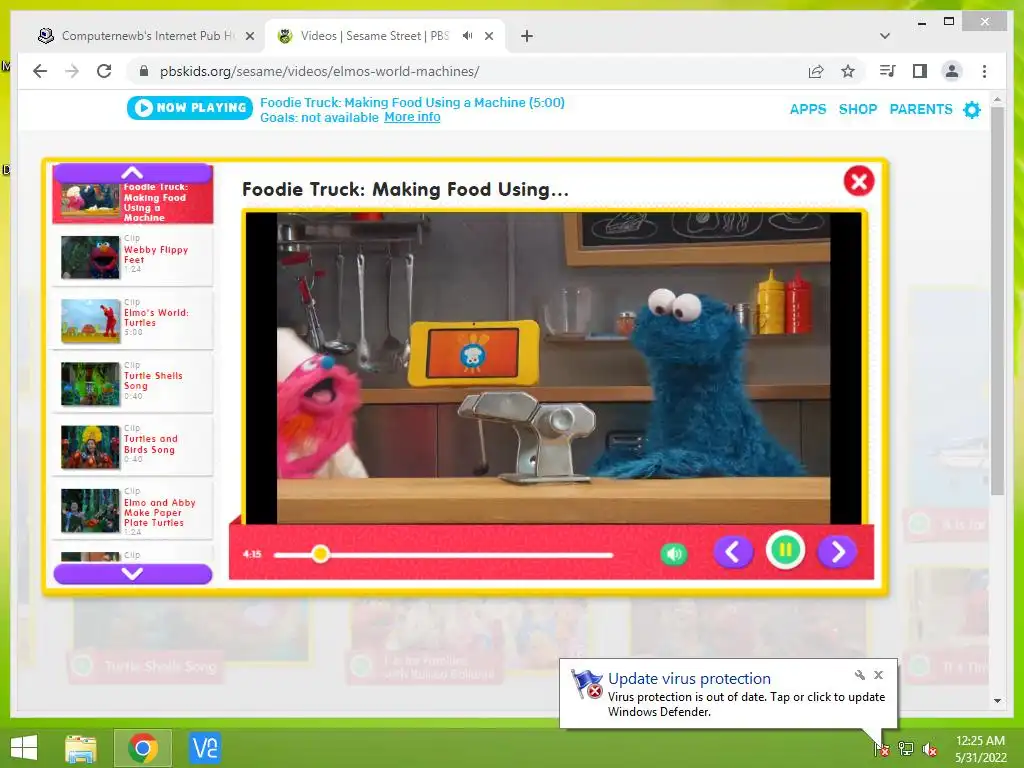Open the Windows Start menu
This screenshot has width=1024, height=768.
pos(24,748)
